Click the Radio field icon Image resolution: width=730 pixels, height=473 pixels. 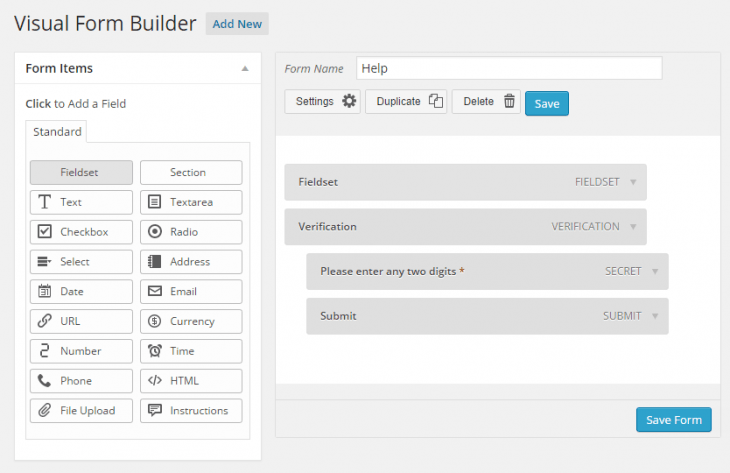click(x=155, y=231)
